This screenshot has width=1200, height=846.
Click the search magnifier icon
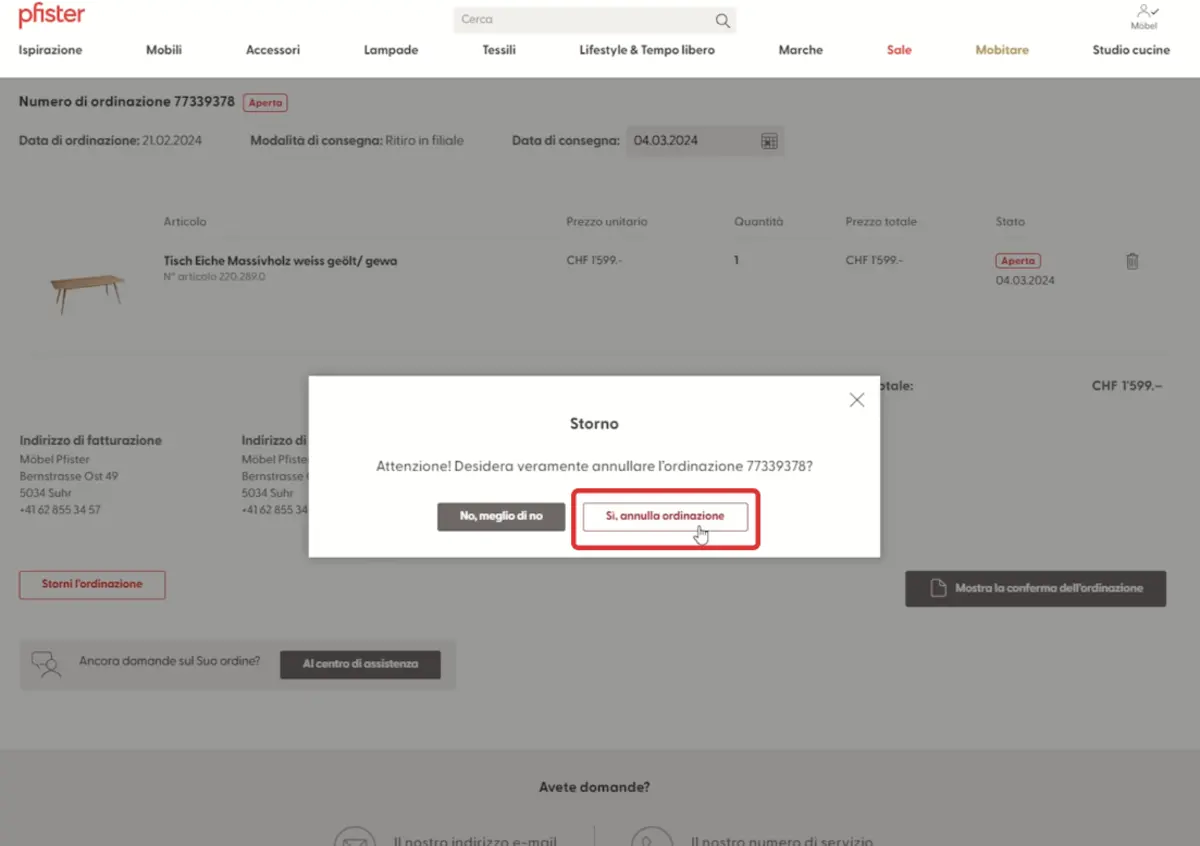pyautogui.click(x=722, y=20)
